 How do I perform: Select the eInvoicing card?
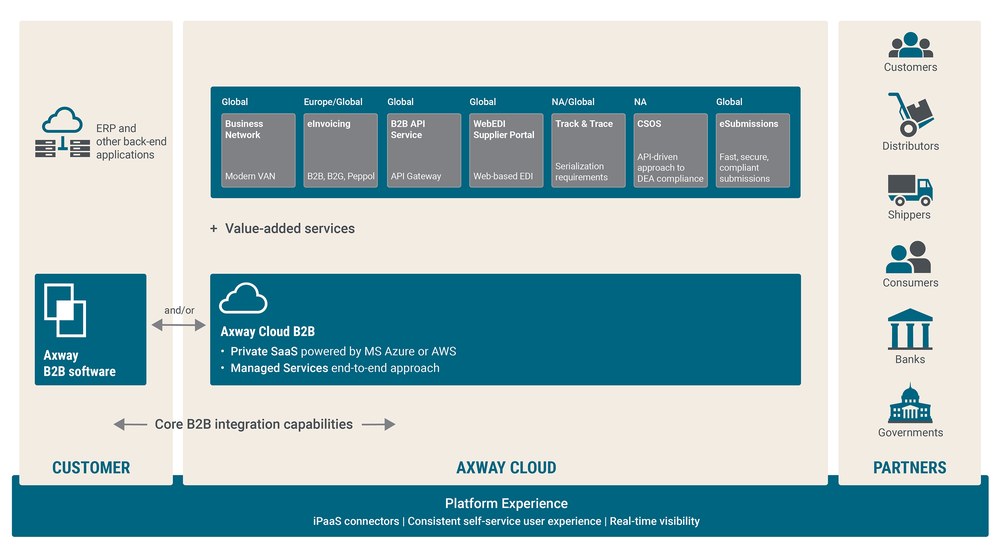pos(341,151)
